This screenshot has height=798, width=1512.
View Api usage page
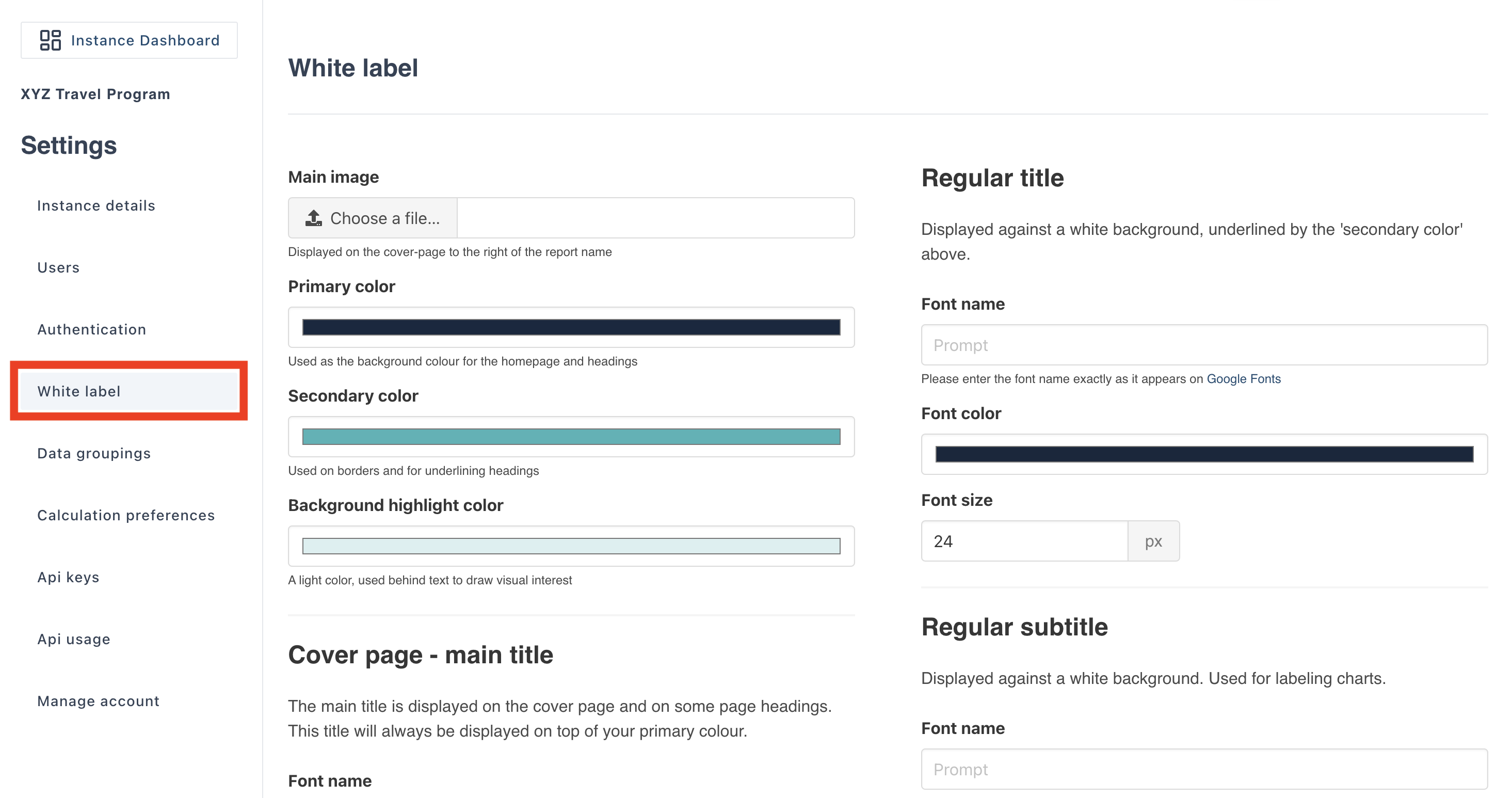tap(74, 640)
